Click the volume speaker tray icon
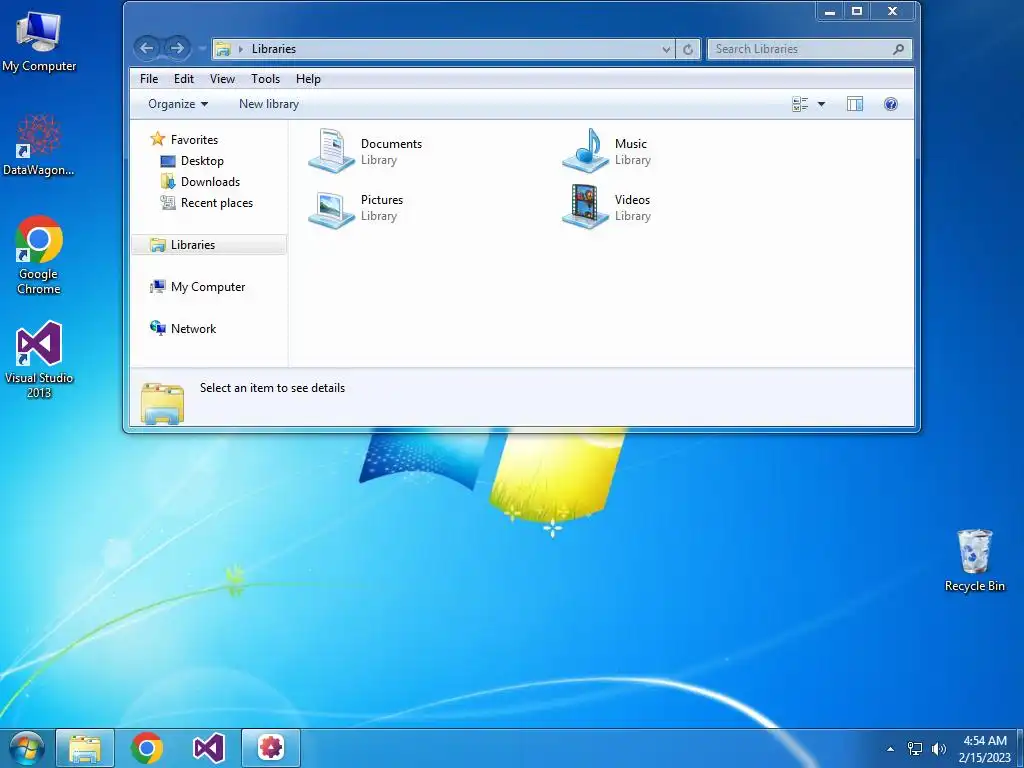This screenshot has height=768, width=1024. pyautogui.click(x=939, y=749)
